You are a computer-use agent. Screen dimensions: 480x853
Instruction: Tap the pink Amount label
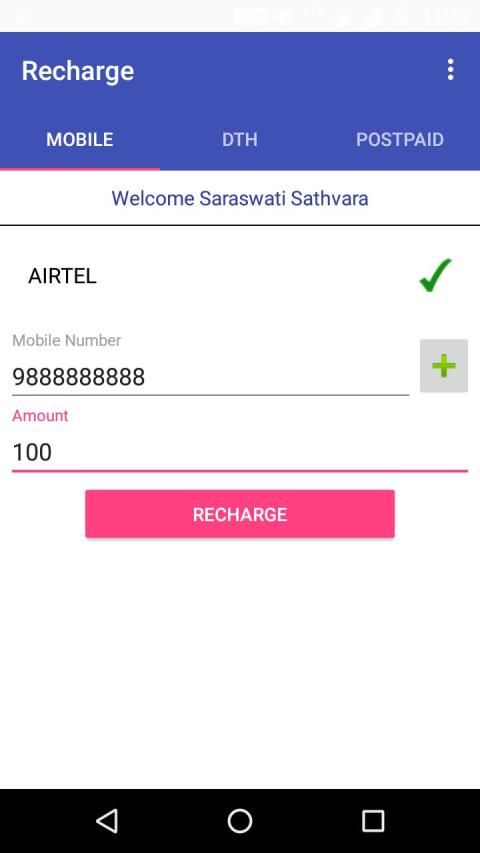[x=40, y=416]
